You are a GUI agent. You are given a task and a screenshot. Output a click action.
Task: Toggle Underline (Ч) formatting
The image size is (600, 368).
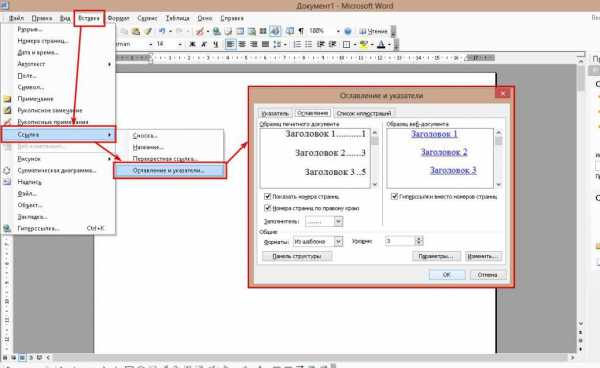point(215,44)
